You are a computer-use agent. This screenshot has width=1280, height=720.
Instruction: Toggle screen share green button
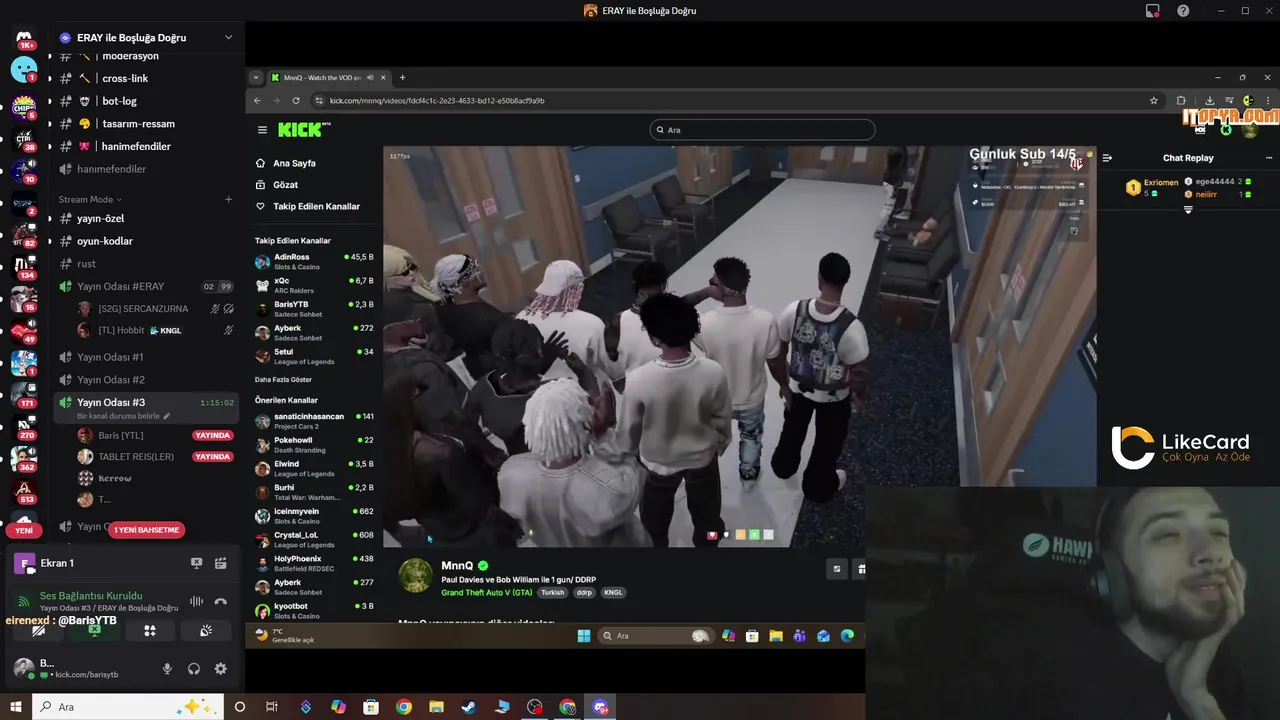pyautogui.click(x=94, y=631)
